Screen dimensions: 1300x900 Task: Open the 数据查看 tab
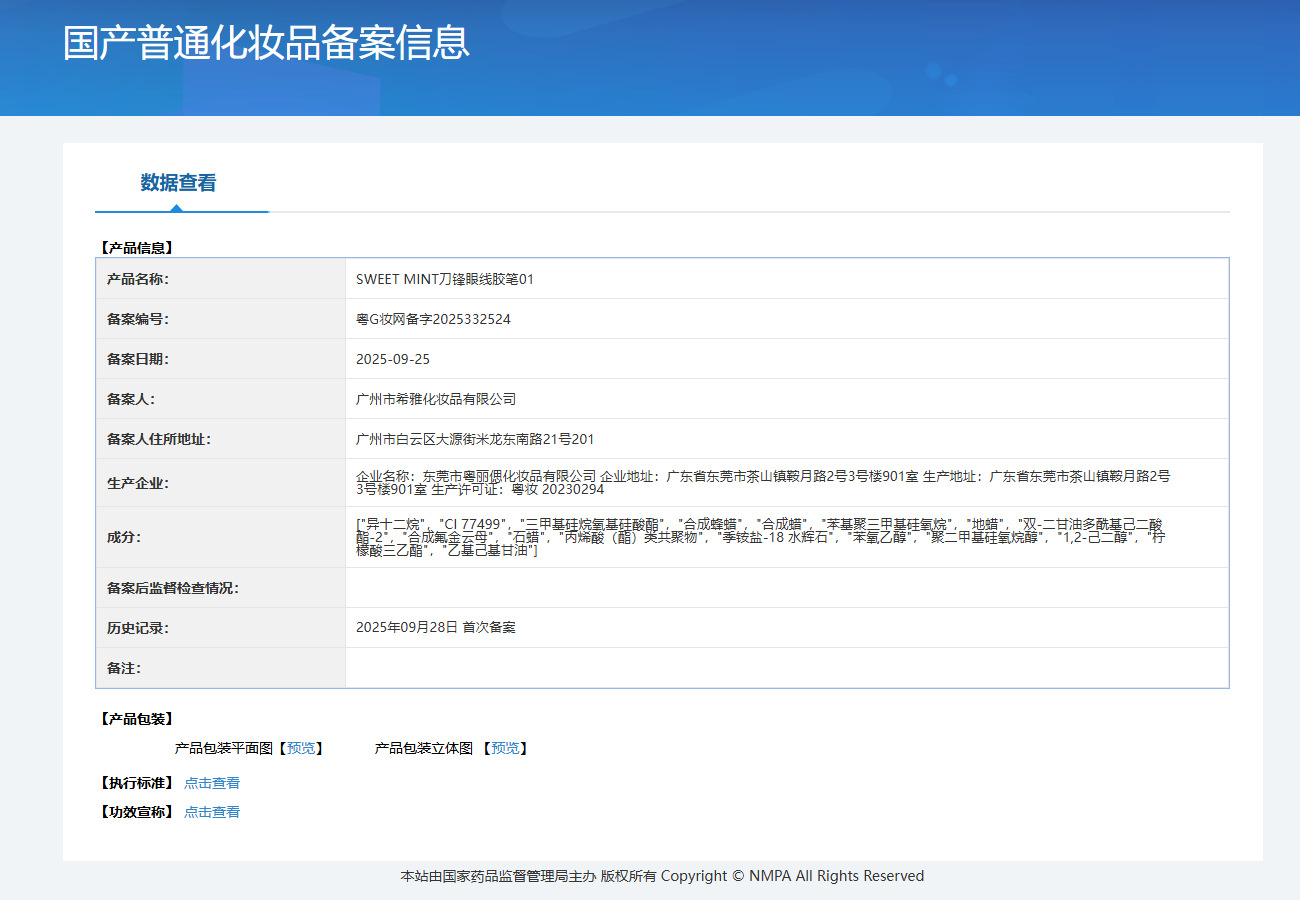click(178, 183)
